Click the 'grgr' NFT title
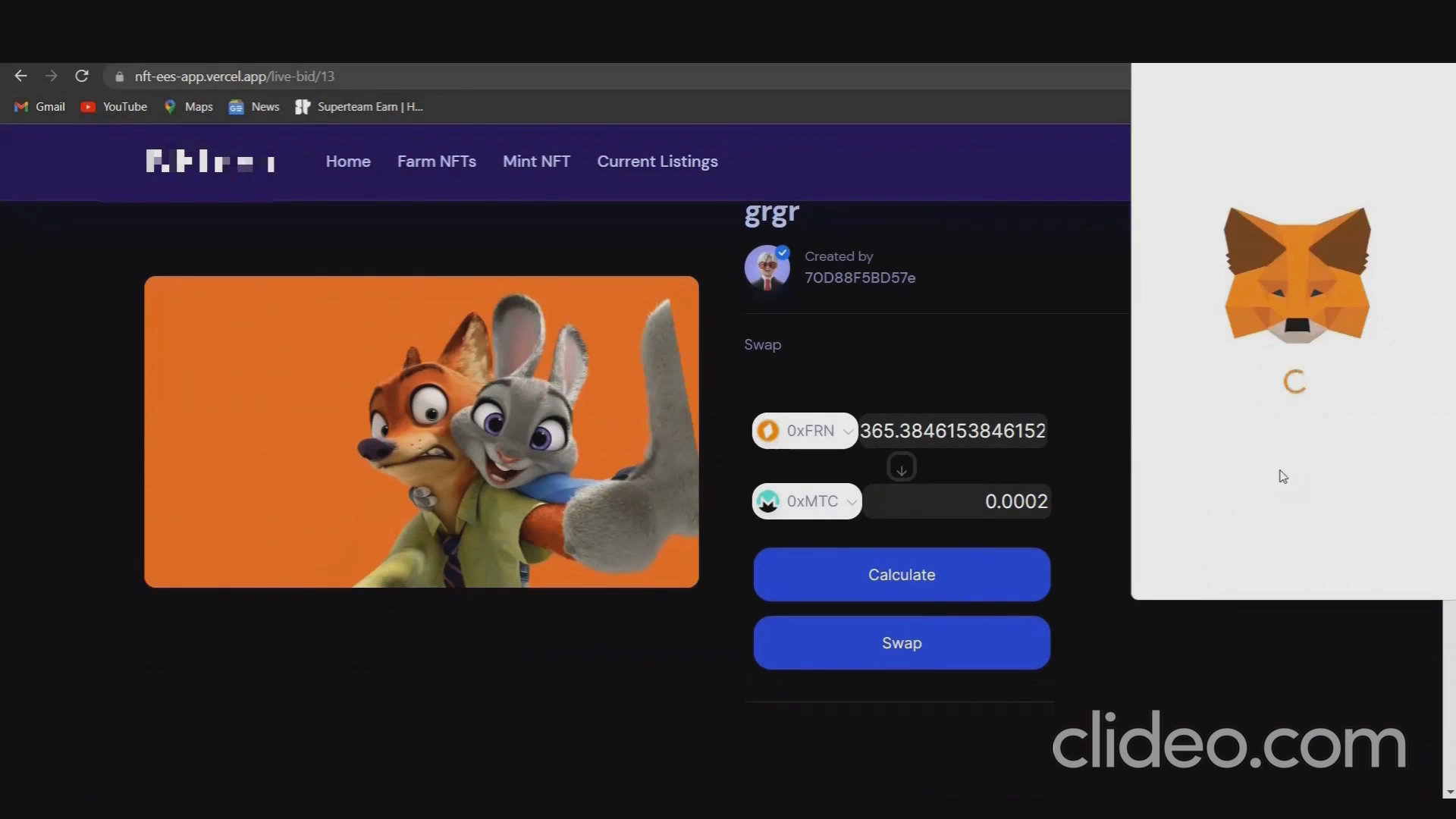The height and width of the screenshot is (819, 1456). click(x=771, y=213)
